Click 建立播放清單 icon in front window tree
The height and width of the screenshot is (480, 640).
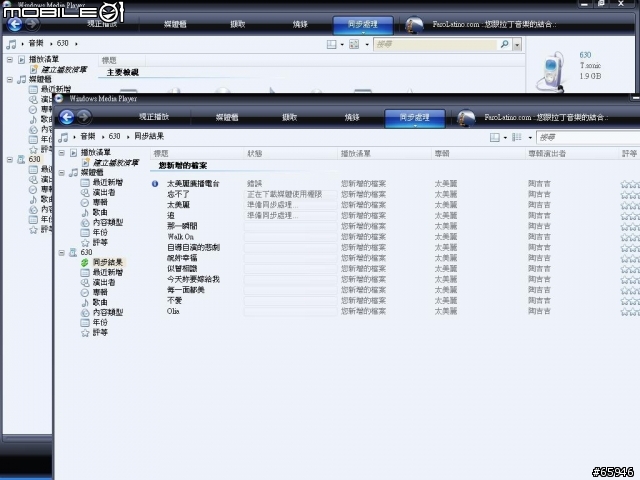(x=86, y=163)
